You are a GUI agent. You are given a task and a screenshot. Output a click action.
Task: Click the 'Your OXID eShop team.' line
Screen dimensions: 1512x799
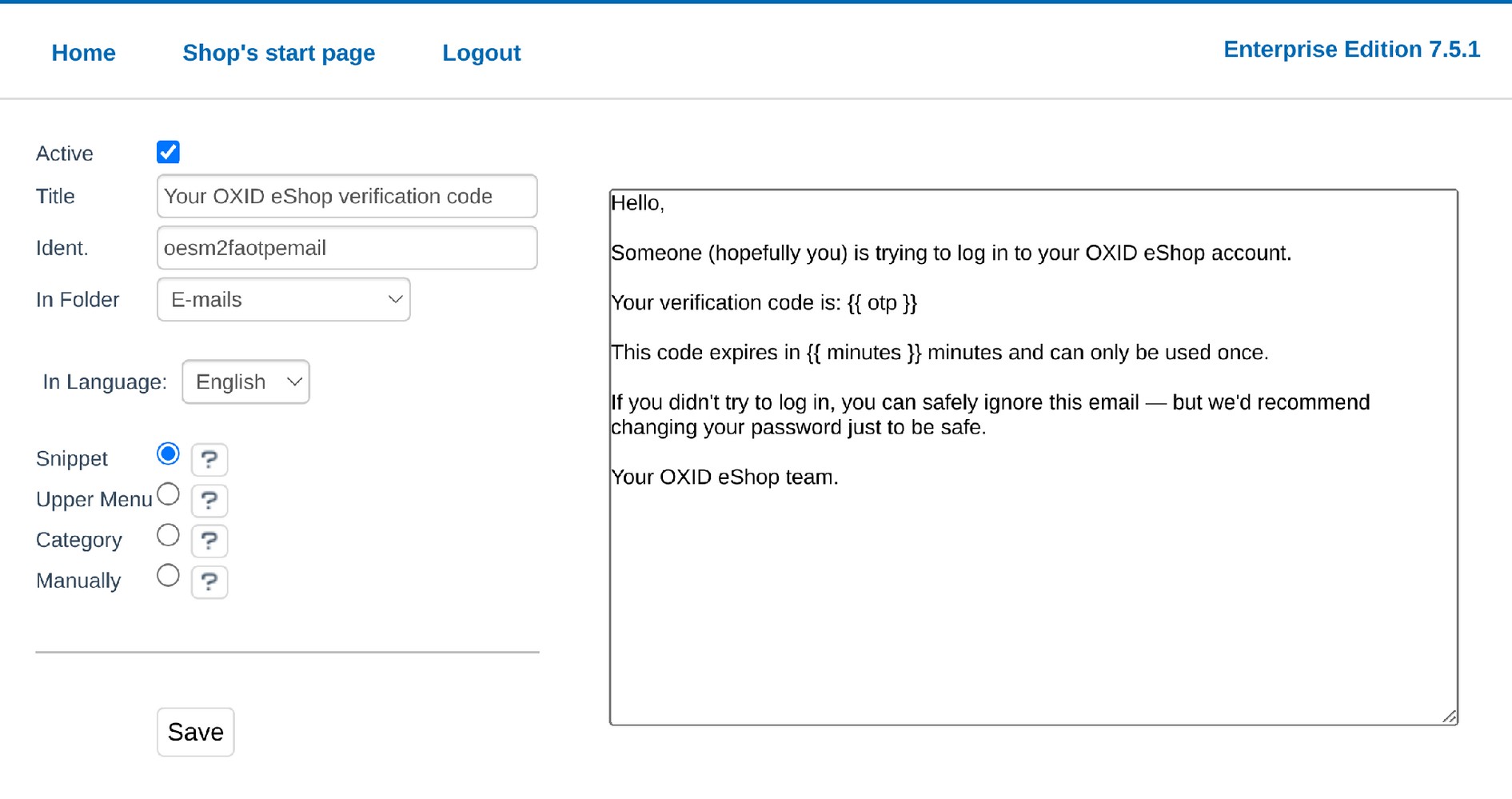point(724,477)
